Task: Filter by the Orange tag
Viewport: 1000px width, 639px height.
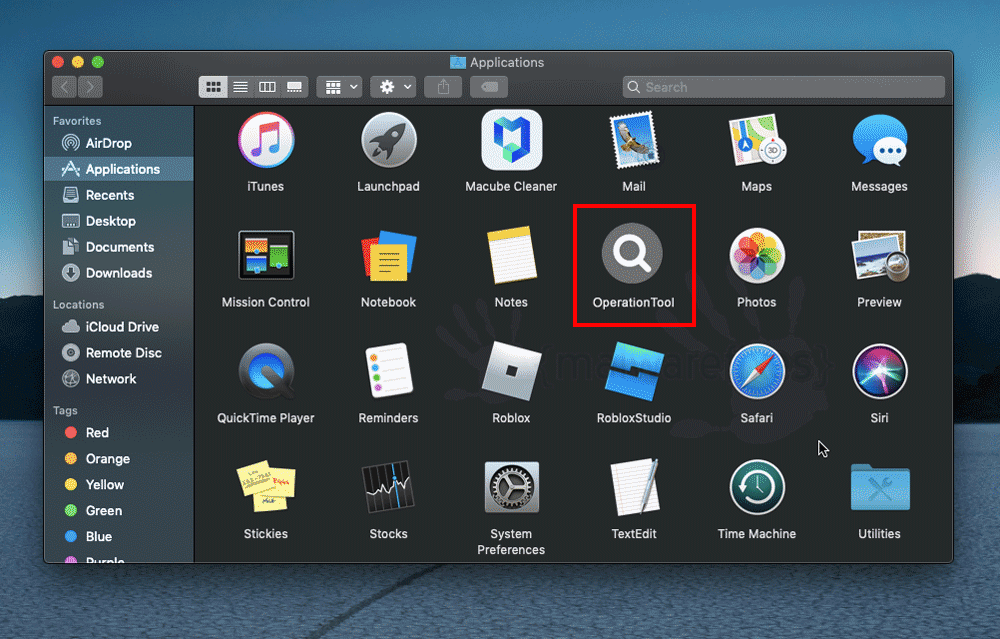Action: tap(119, 459)
